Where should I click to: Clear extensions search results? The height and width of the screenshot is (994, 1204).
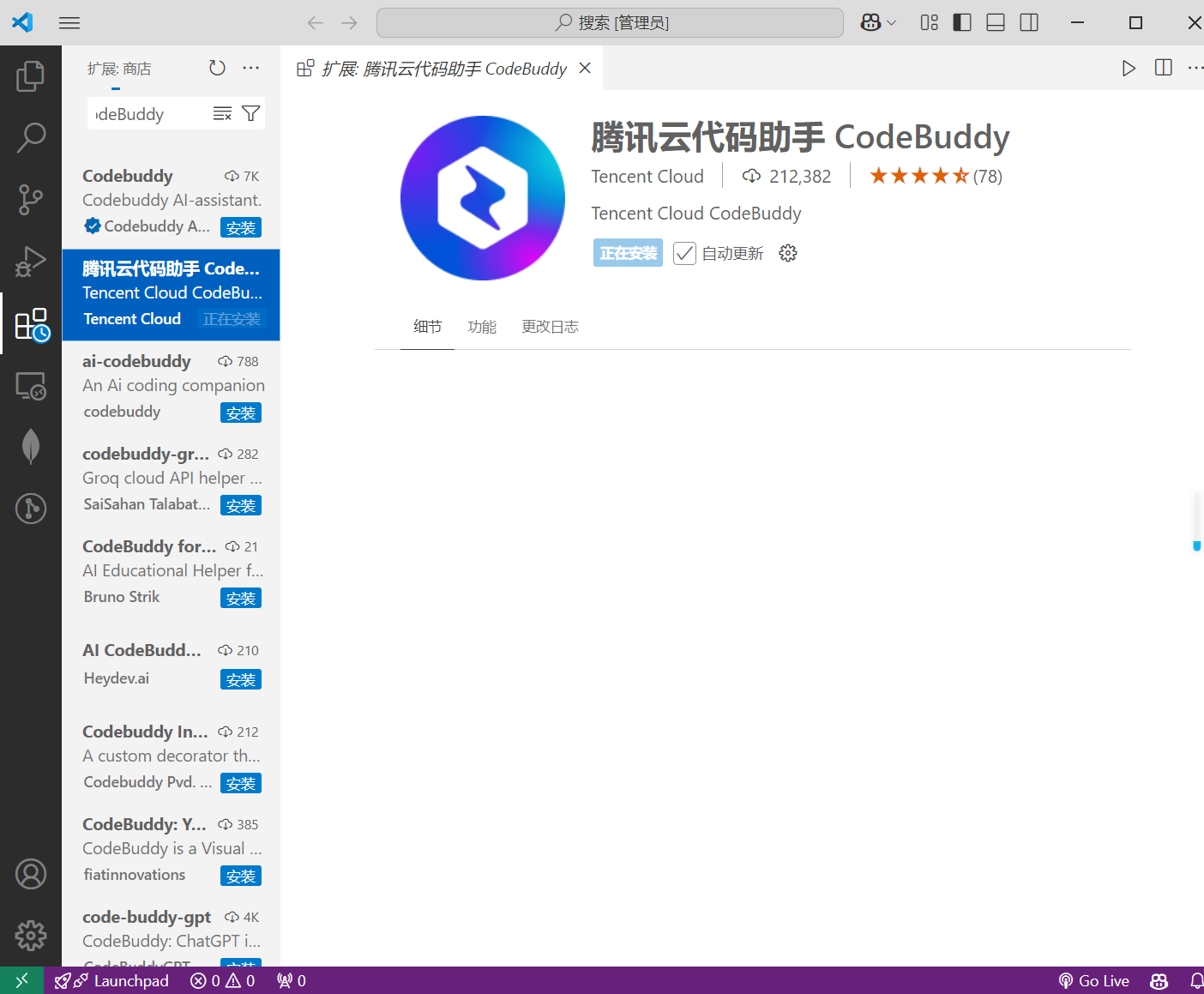(x=222, y=113)
